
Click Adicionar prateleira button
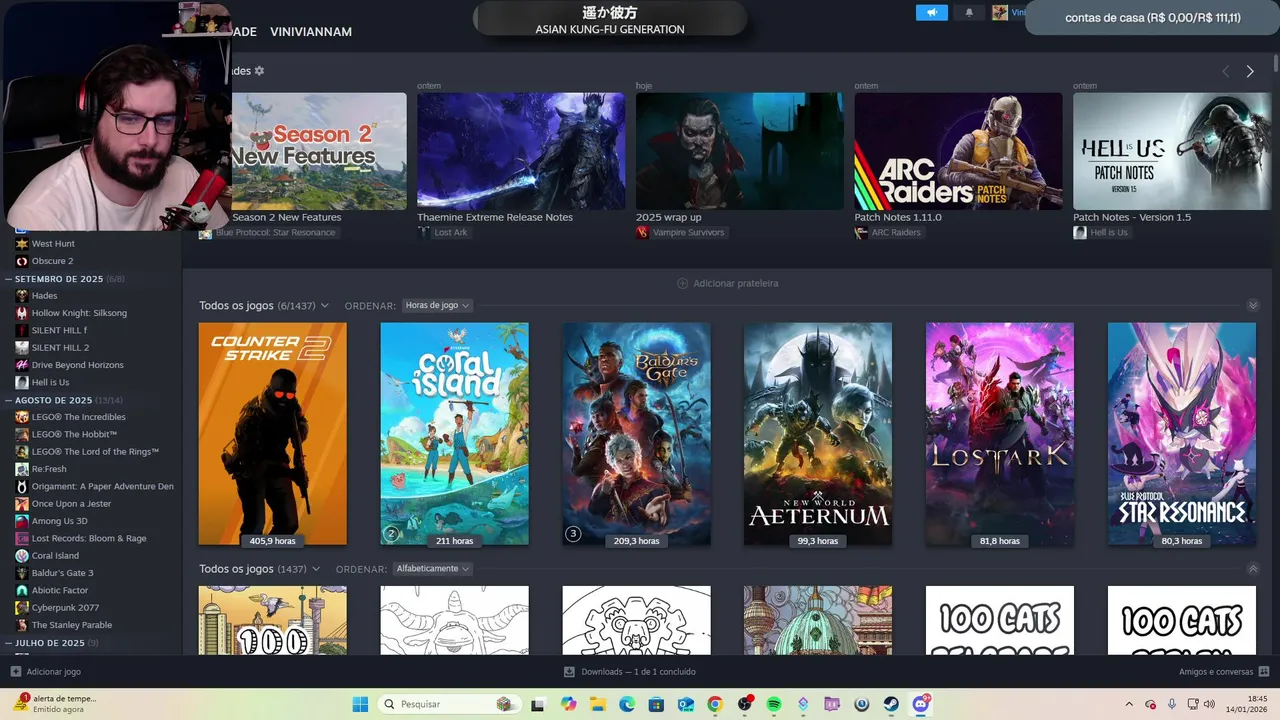tap(727, 283)
